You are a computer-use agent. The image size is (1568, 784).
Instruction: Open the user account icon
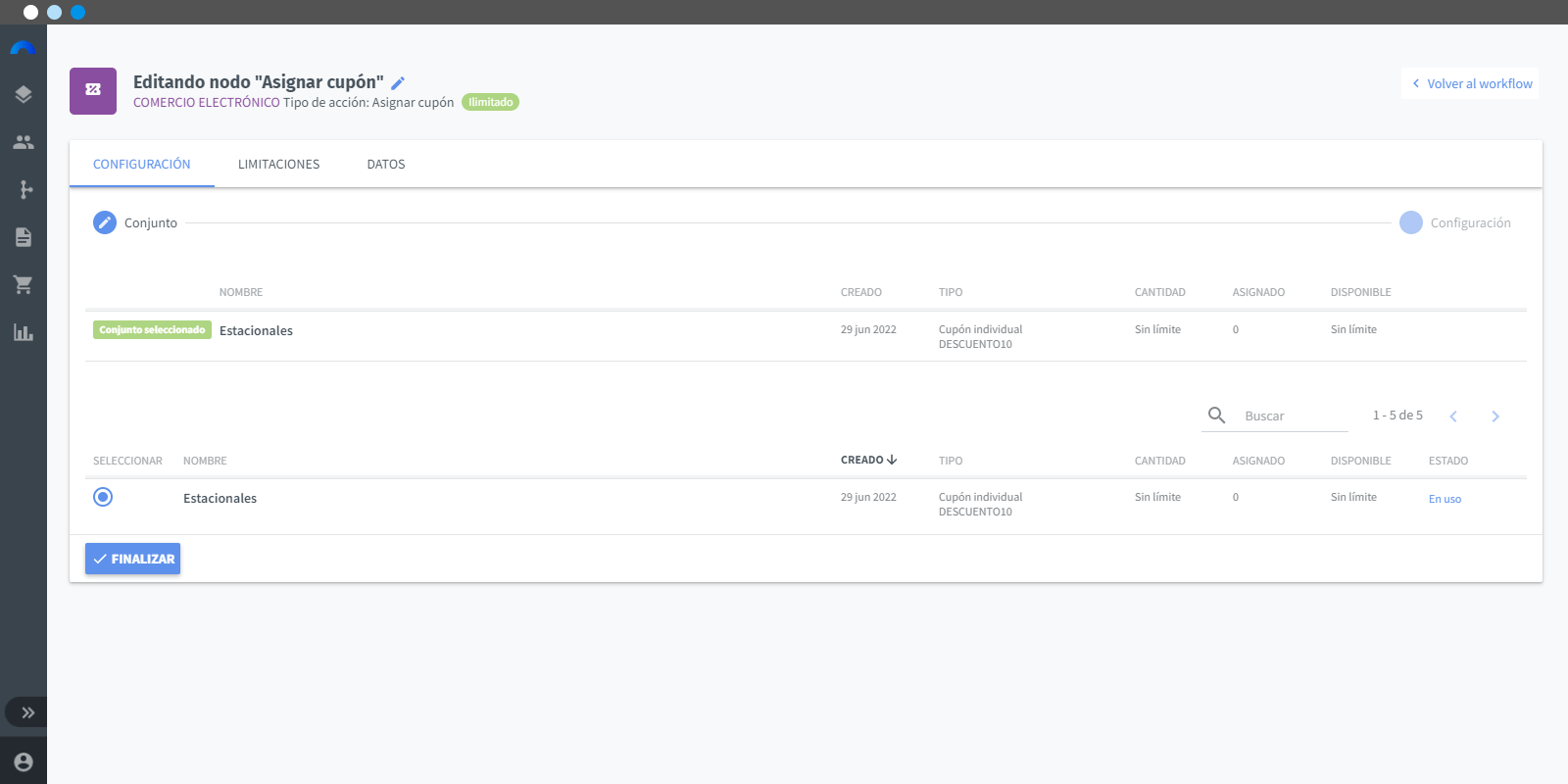coord(24,761)
